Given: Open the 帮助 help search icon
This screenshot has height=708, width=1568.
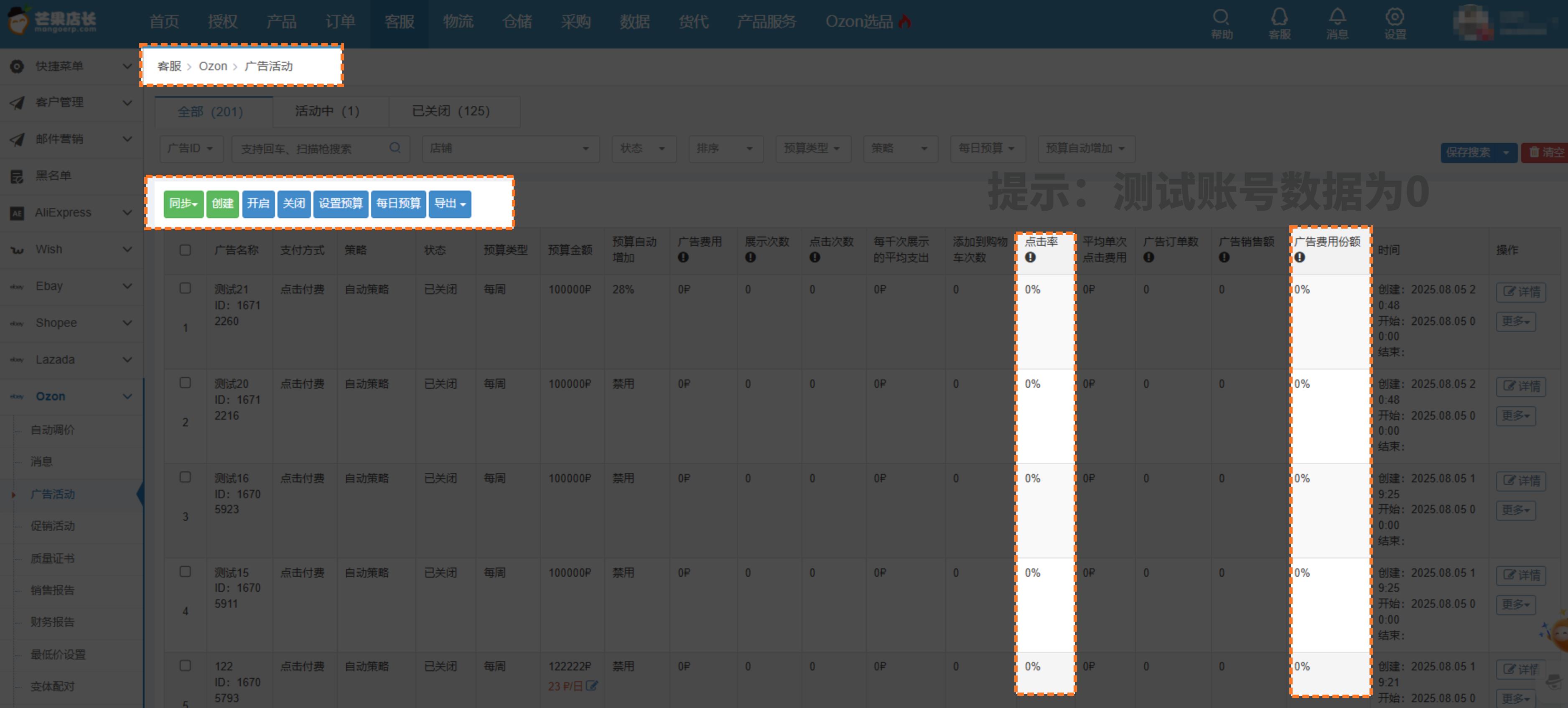Looking at the screenshot, I should click(x=1221, y=17).
